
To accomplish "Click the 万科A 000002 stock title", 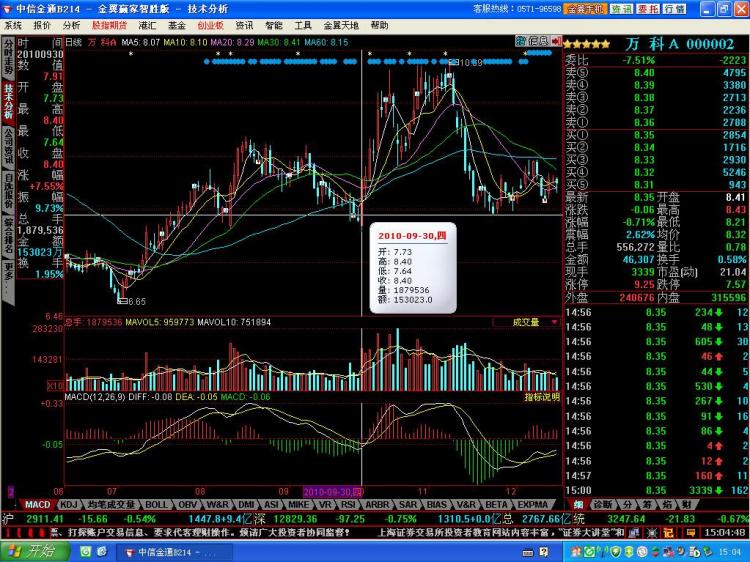I will point(680,44).
